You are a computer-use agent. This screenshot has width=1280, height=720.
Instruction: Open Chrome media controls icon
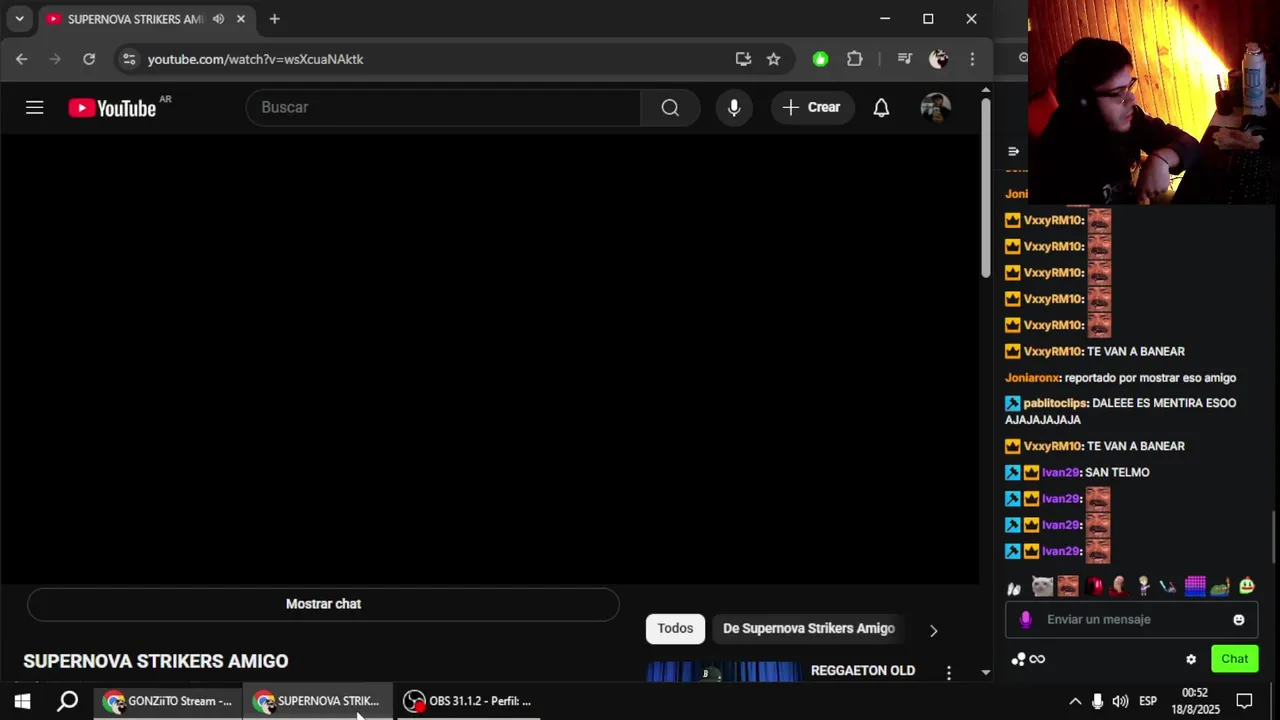point(905,59)
